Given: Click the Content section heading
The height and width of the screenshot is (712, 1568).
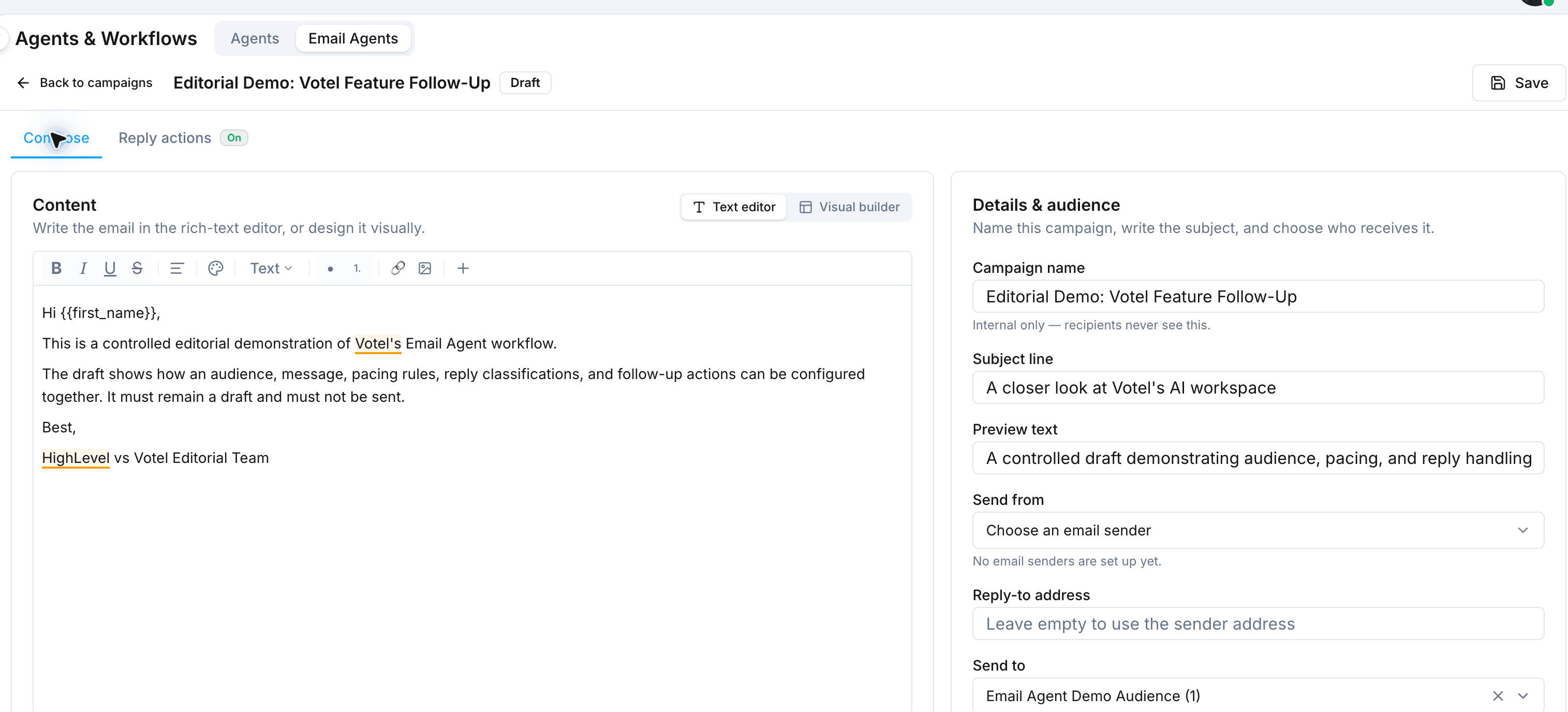Looking at the screenshot, I should 65,205.
